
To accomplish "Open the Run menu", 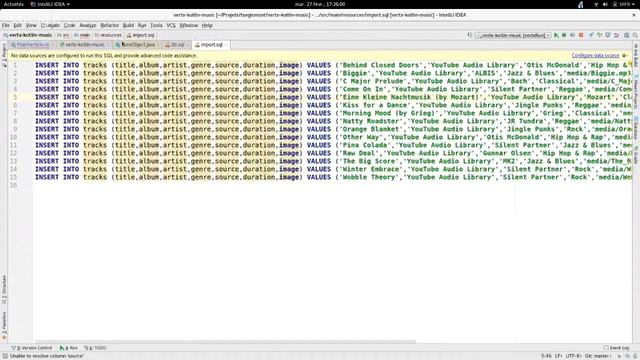I will pos(142,25).
